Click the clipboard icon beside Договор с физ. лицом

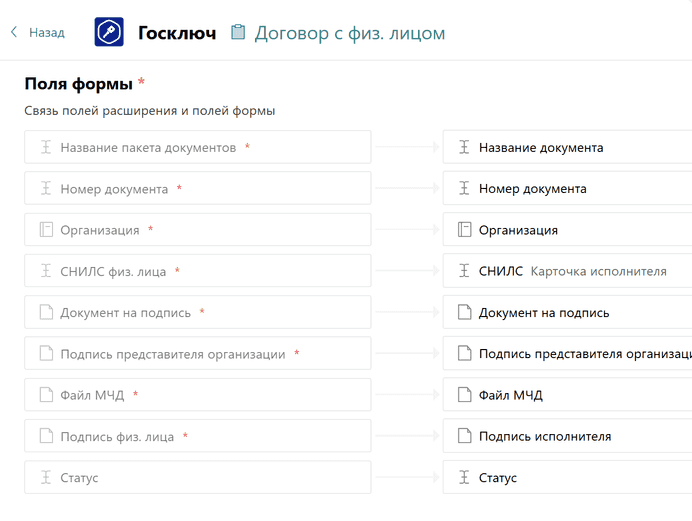coord(238,33)
